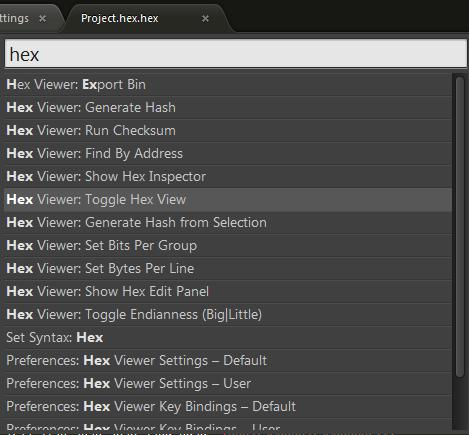Screen dimensions: 469x435
Task: Choose Set Syntax: Hex entry
Action: 228,338
